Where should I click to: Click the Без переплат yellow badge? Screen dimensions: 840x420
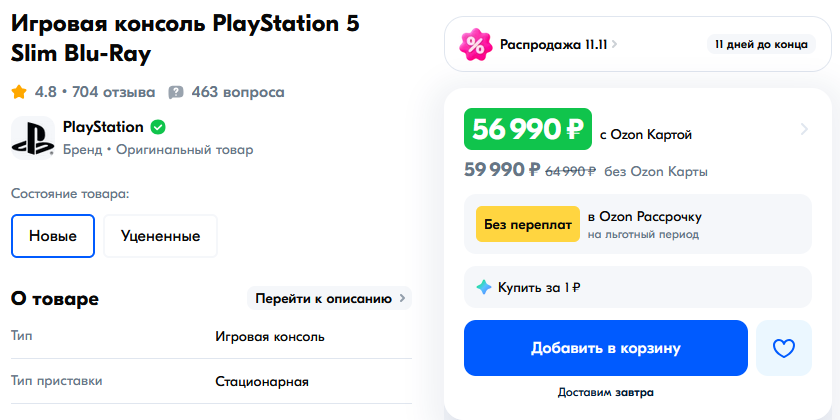(528, 224)
